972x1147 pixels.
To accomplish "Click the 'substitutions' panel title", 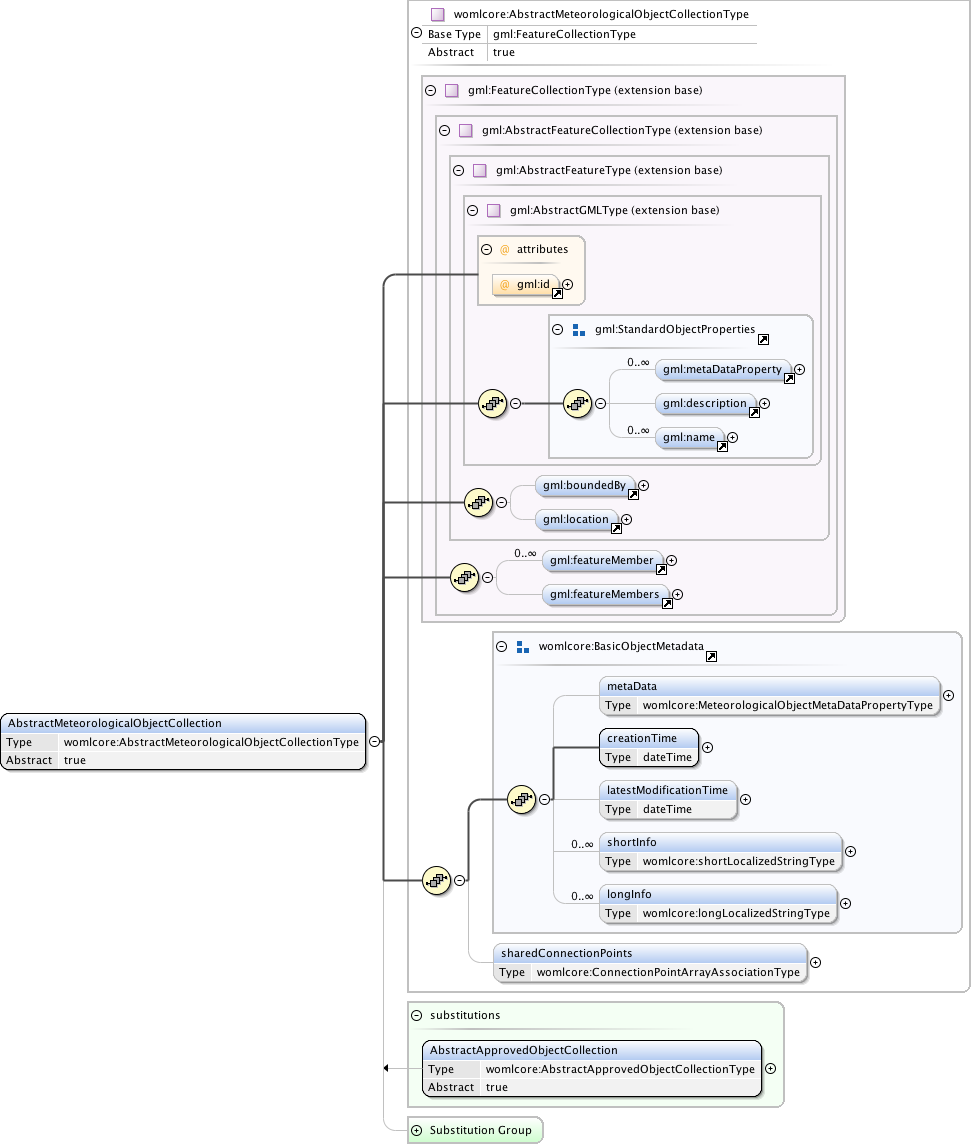I will tap(465, 1015).
